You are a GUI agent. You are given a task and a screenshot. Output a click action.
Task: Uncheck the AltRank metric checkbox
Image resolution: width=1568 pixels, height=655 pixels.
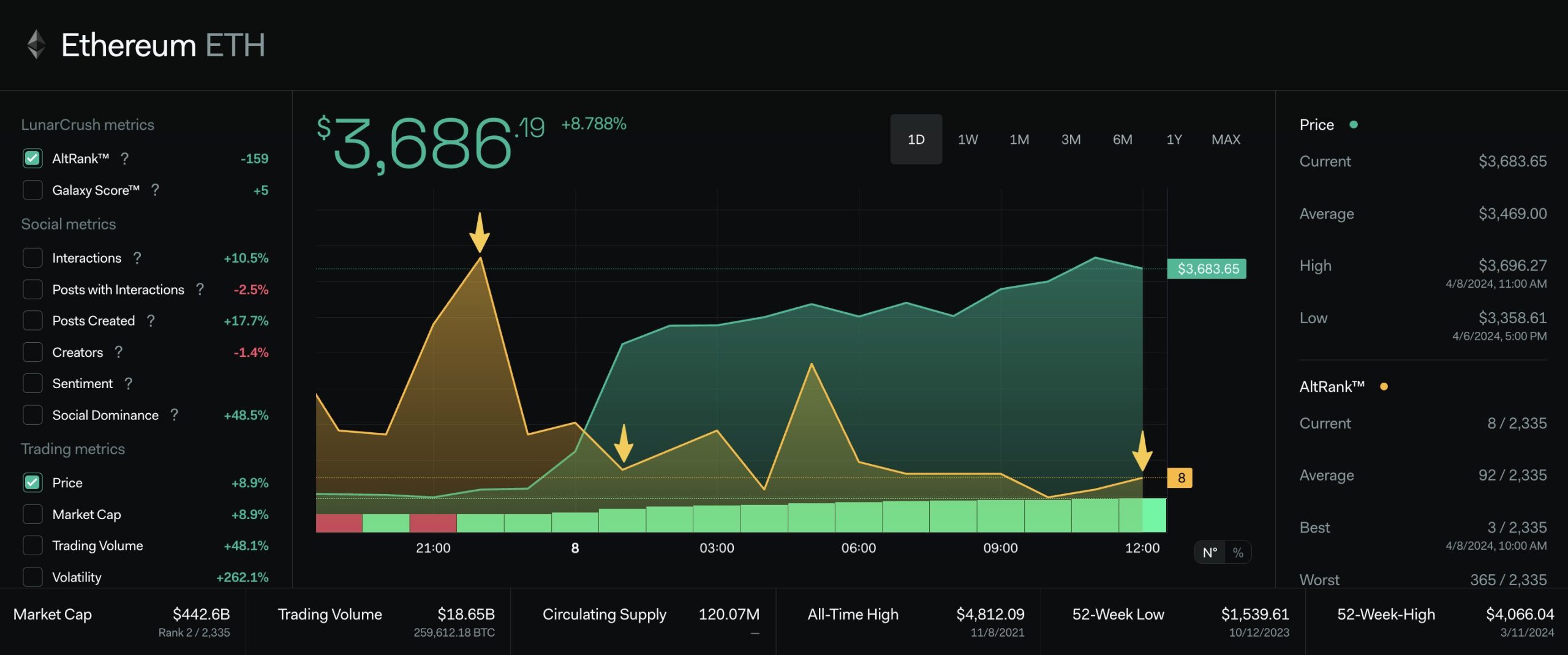(x=32, y=159)
